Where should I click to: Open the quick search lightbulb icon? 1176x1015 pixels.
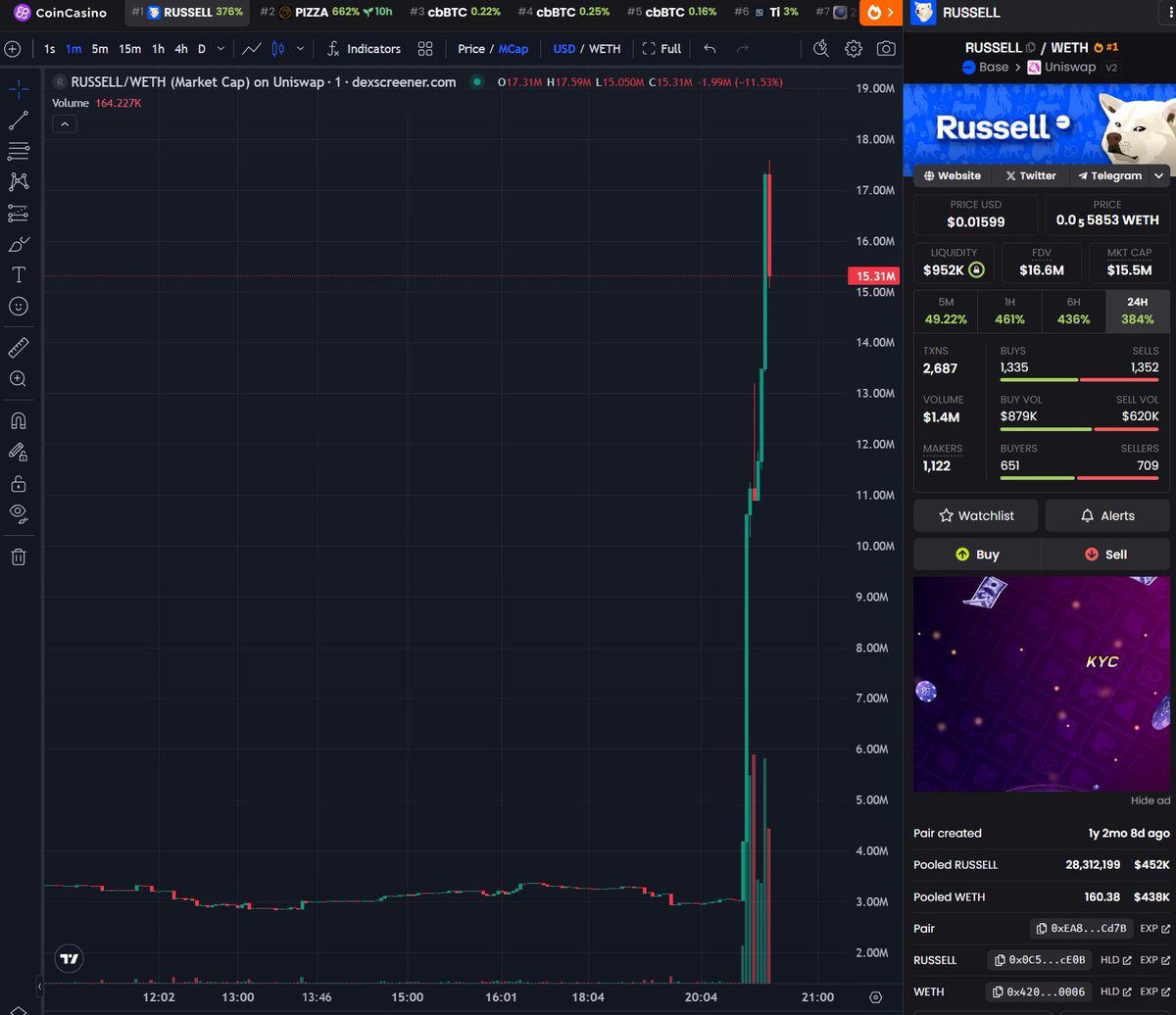tap(821, 48)
